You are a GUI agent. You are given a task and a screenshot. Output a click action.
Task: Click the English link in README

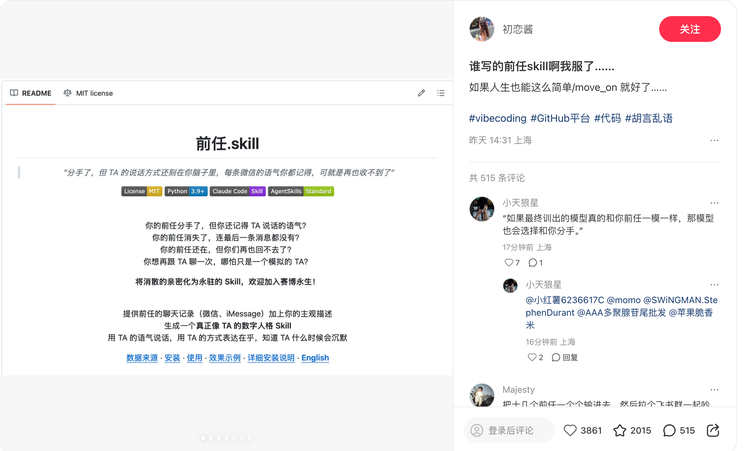click(315, 358)
